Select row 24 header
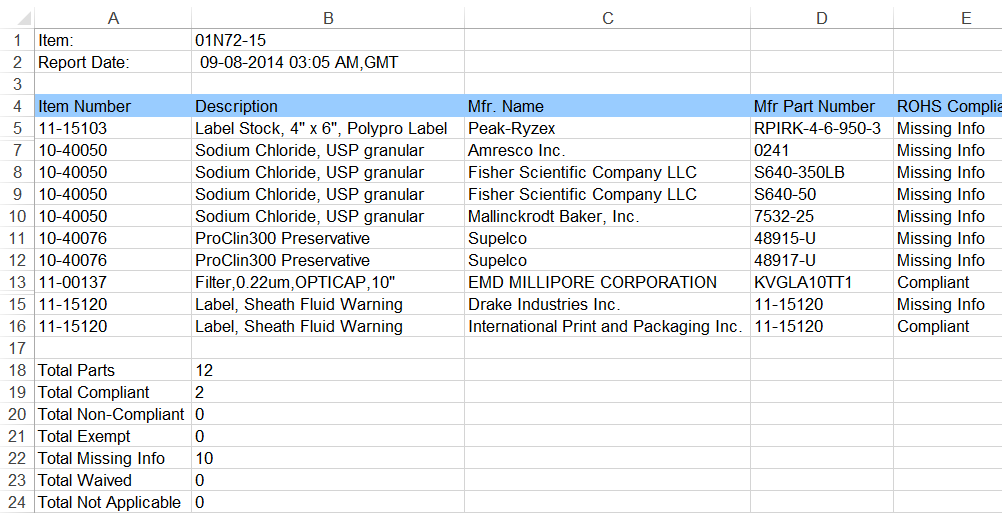Image resolution: width=1002 pixels, height=513 pixels. (17, 502)
